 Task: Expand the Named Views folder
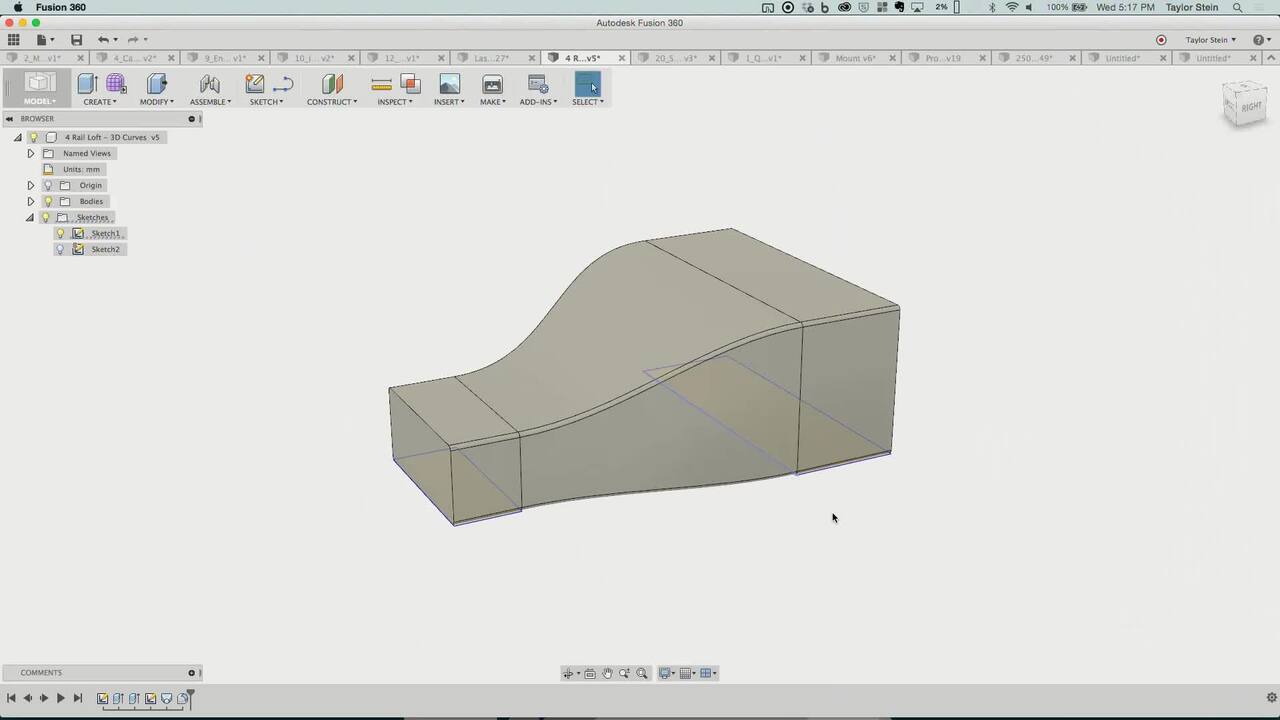click(30, 153)
